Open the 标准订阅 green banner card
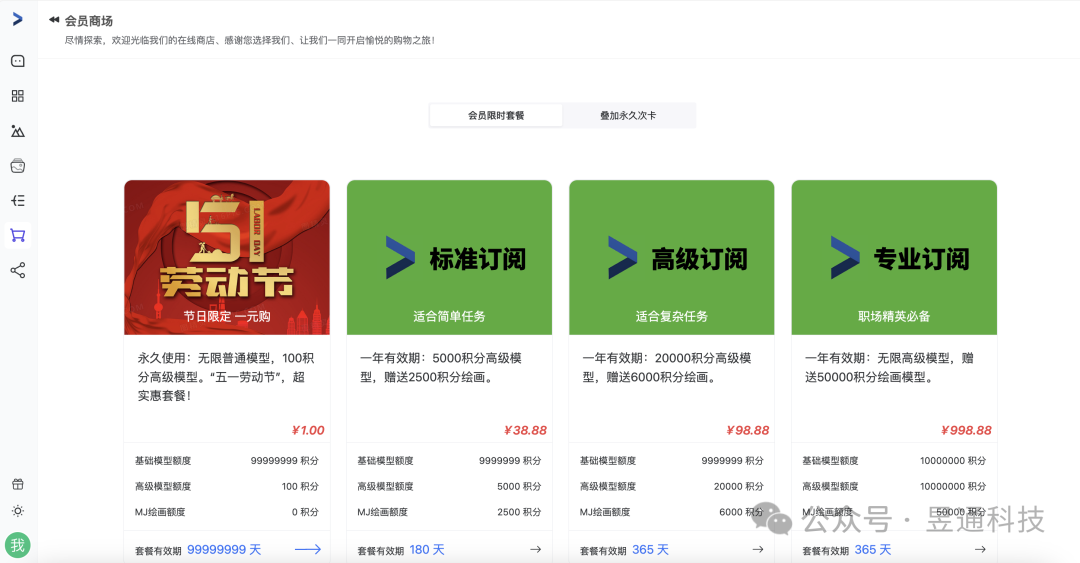1080x563 pixels. tap(449, 258)
